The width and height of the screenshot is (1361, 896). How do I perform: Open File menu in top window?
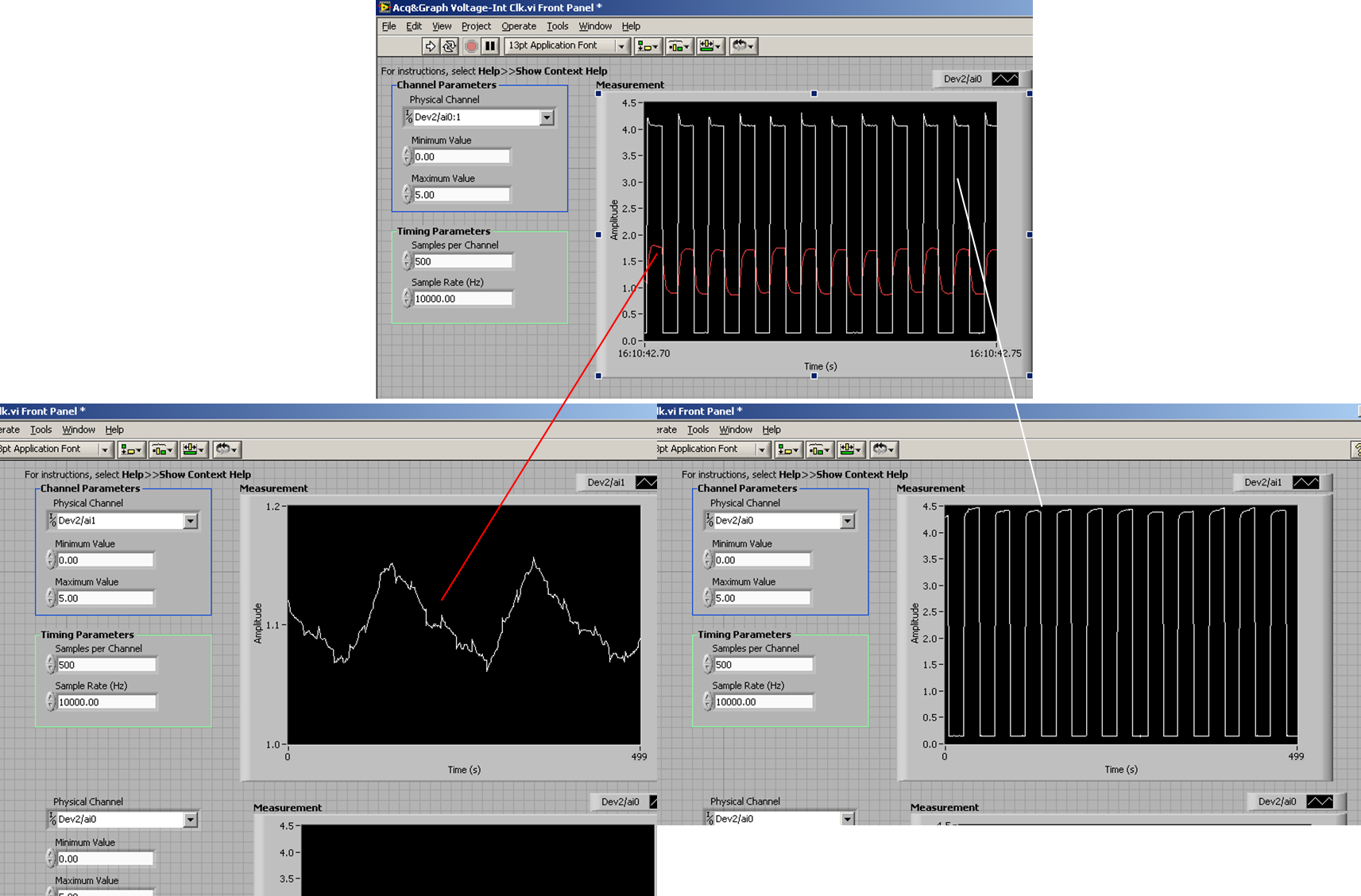click(x=389, y=26)
